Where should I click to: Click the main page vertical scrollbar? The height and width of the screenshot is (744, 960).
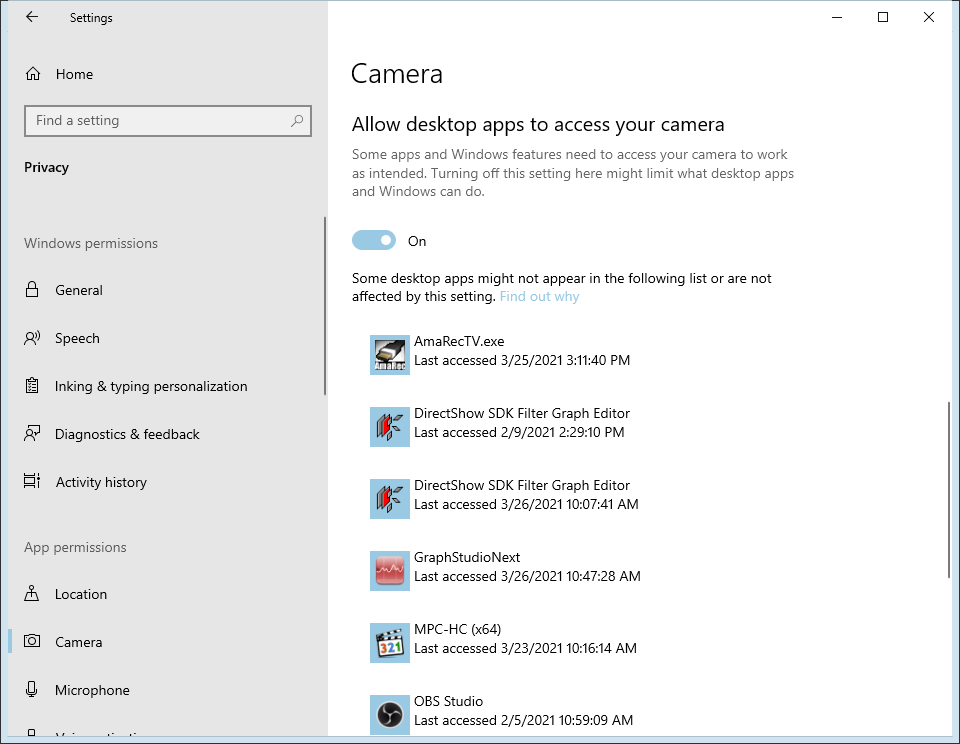(948, 490)
